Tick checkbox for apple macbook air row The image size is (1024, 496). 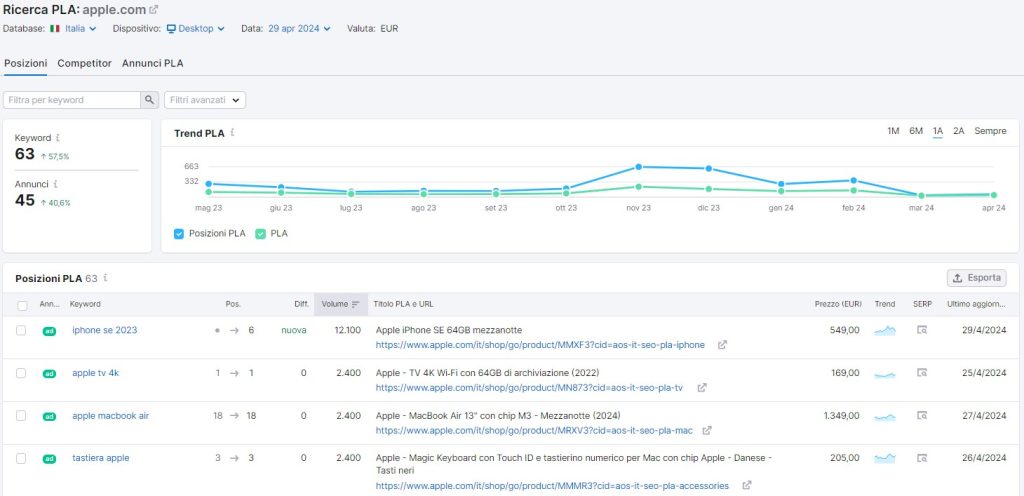pyautogui.click(x=21, y=415)
